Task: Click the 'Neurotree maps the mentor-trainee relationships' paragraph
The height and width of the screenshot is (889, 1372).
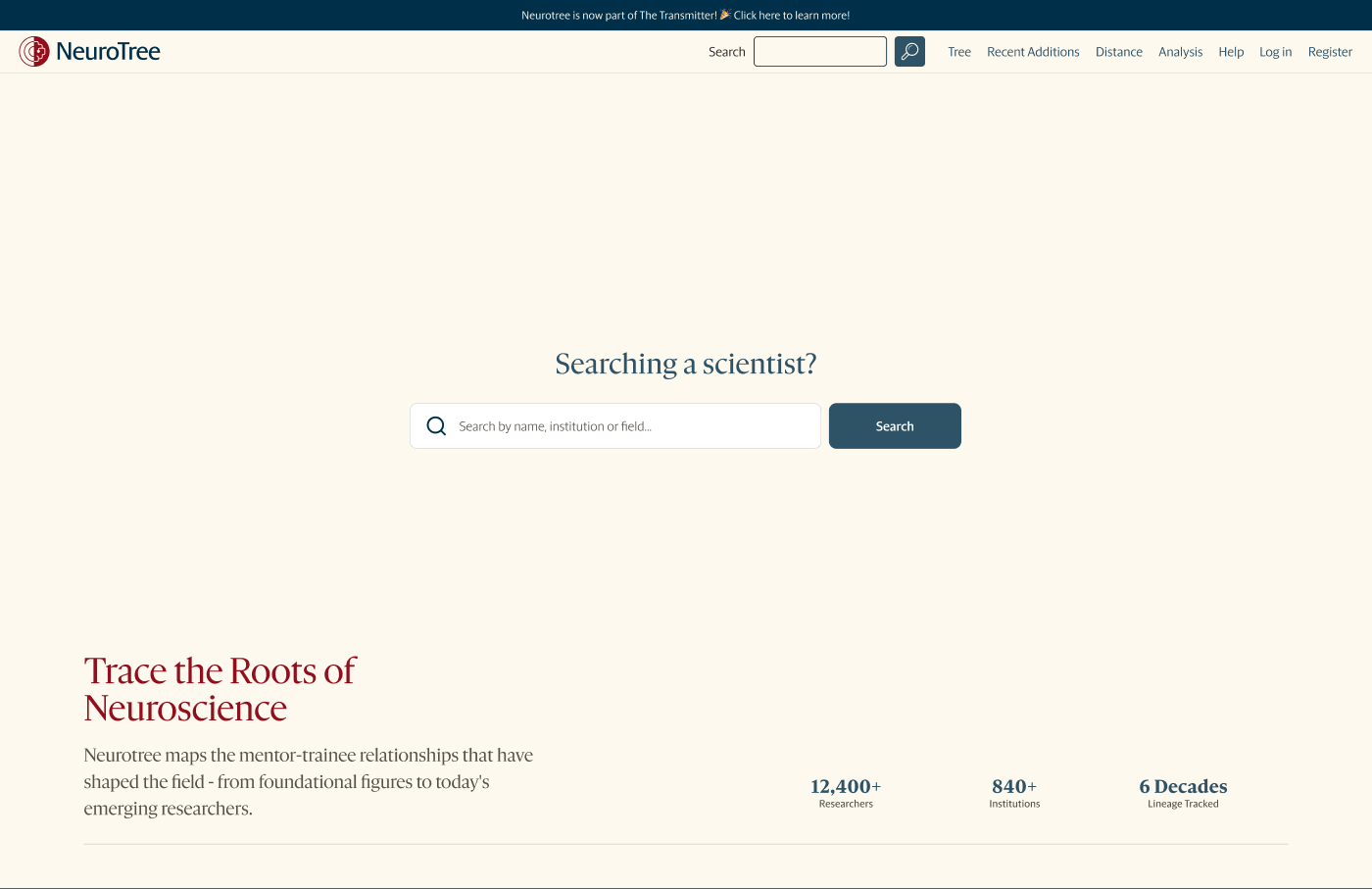Action: pos(309,782)
